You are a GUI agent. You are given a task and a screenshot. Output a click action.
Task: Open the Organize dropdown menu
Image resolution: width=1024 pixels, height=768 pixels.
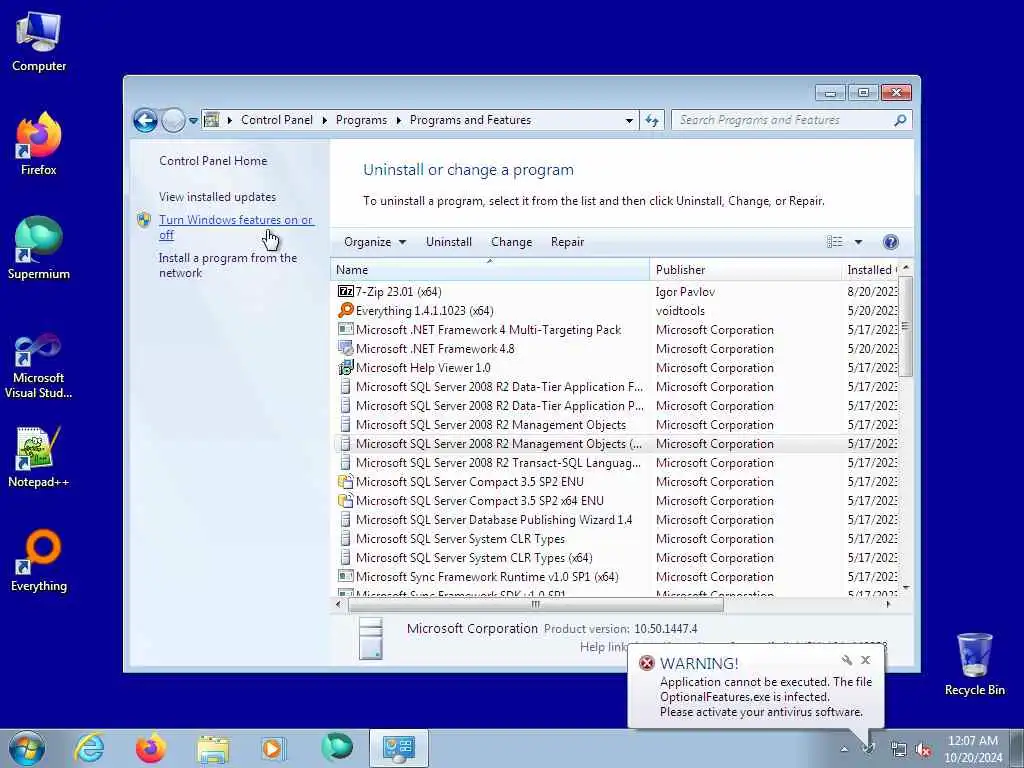click(375, 242)
